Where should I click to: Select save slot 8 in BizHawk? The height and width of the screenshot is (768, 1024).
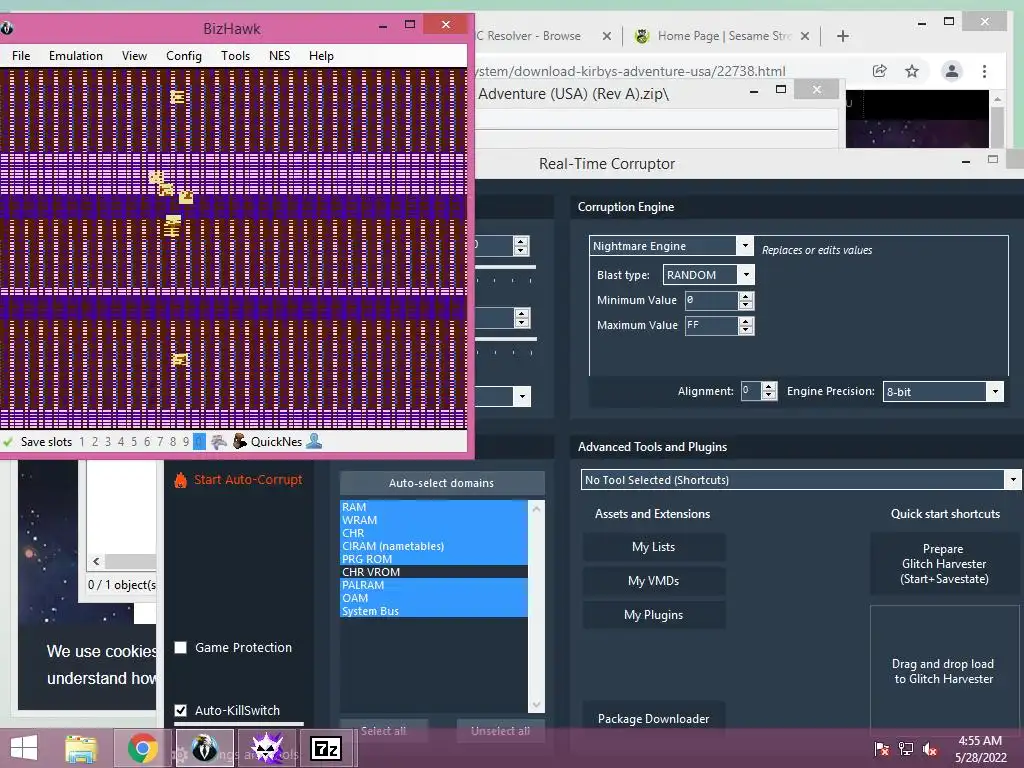click(173, 442)
